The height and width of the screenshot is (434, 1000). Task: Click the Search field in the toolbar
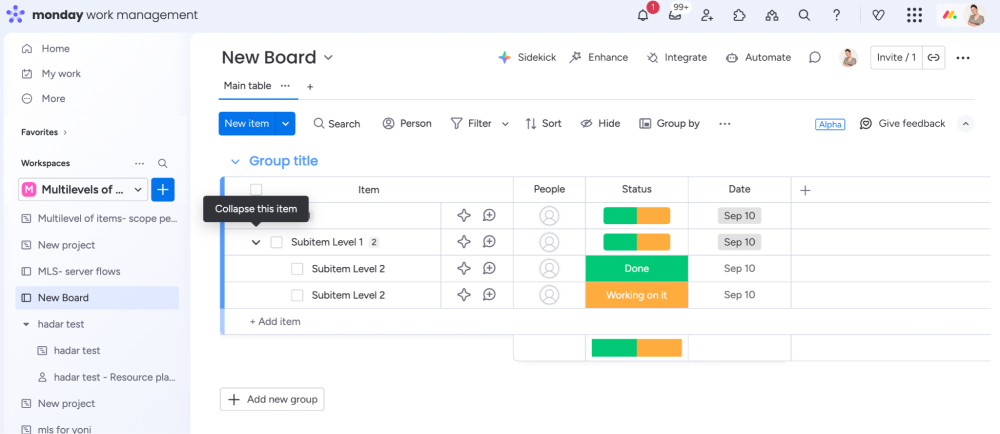coord(336,124)
